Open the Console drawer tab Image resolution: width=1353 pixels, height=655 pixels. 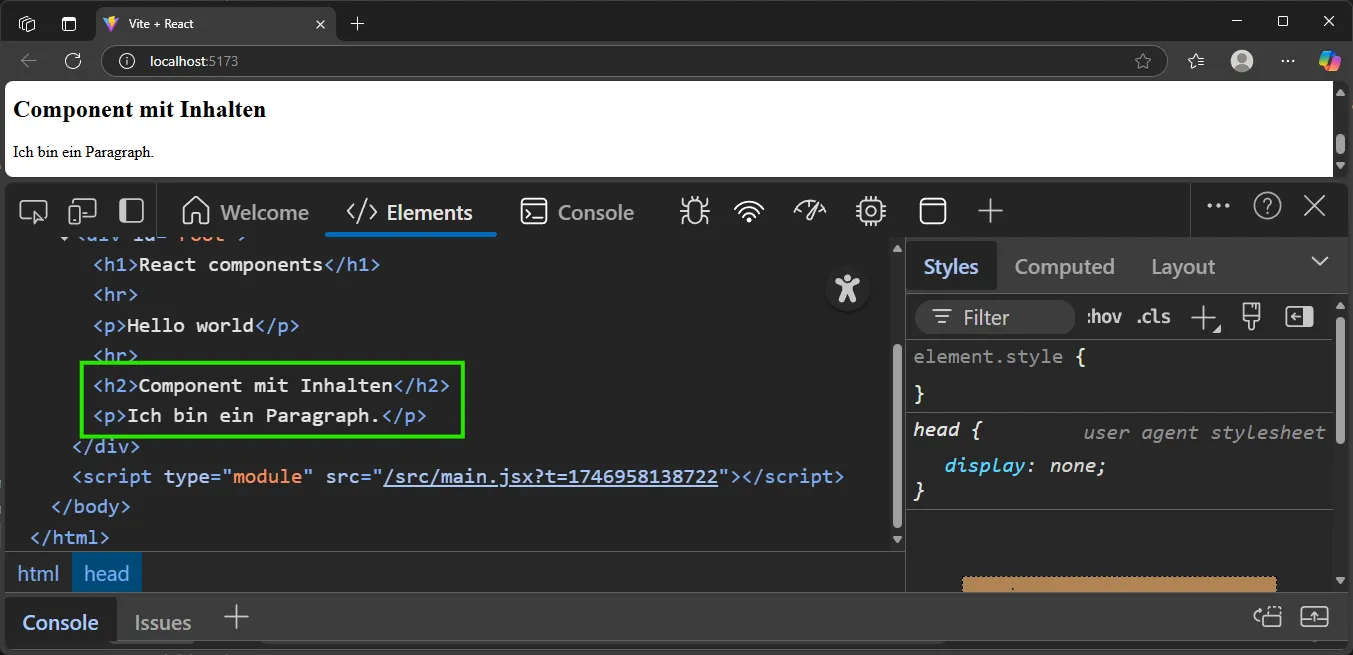pos(61,622)
